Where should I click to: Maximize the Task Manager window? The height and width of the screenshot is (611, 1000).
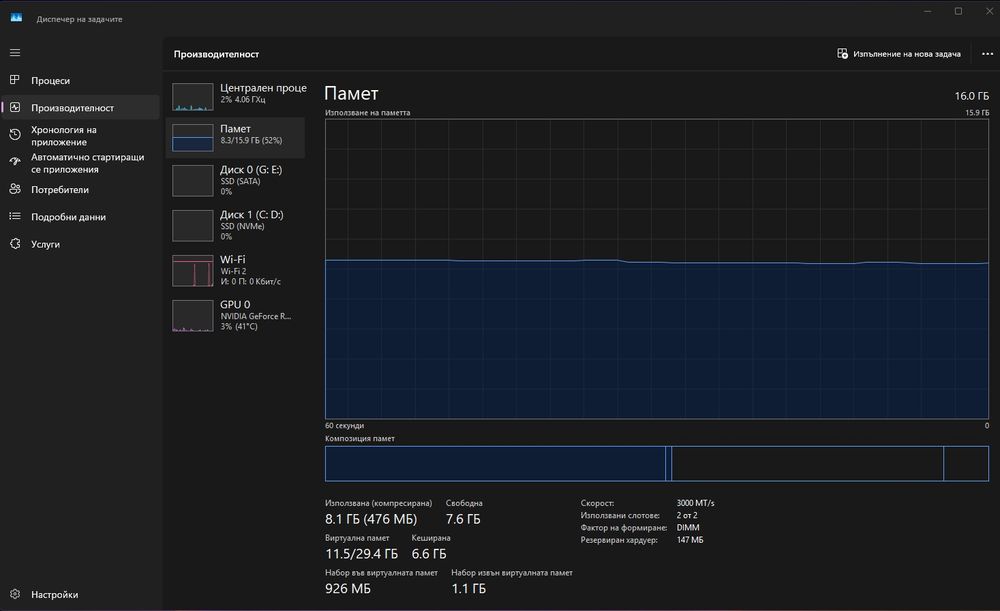point(959,11)
